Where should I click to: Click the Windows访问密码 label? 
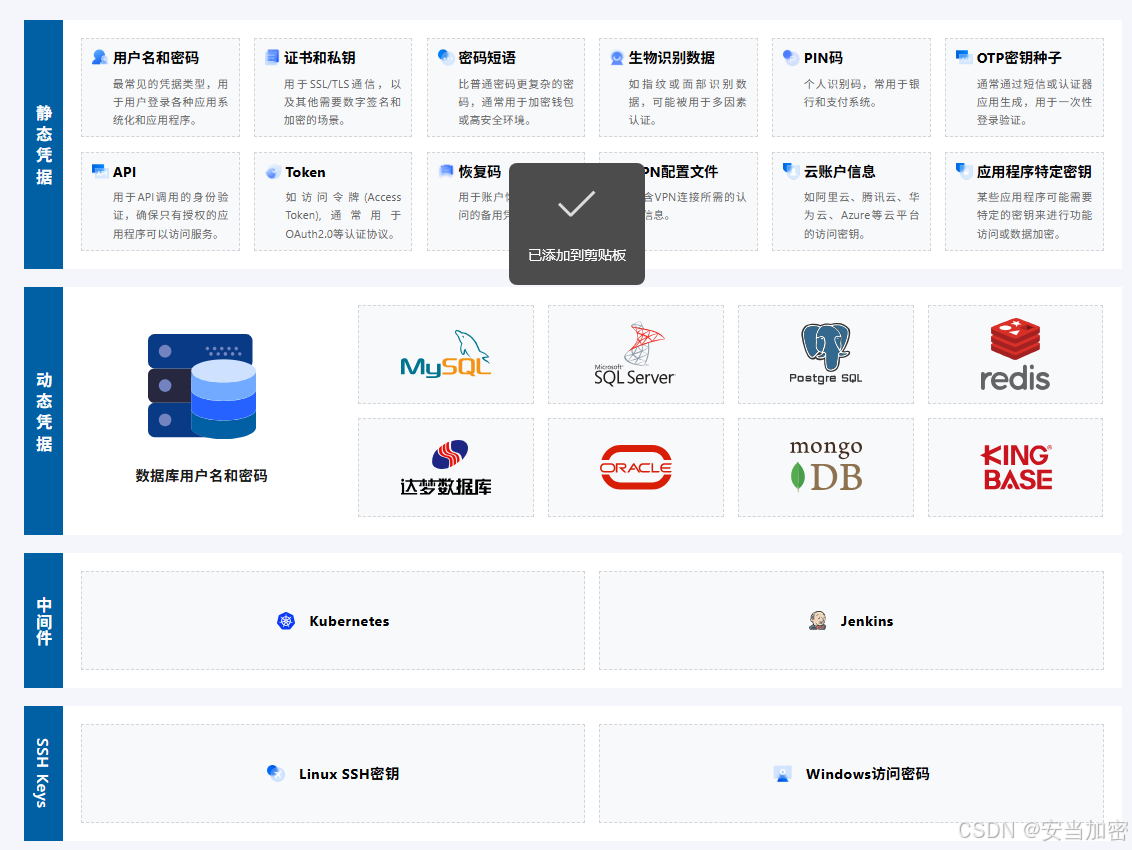868,773
